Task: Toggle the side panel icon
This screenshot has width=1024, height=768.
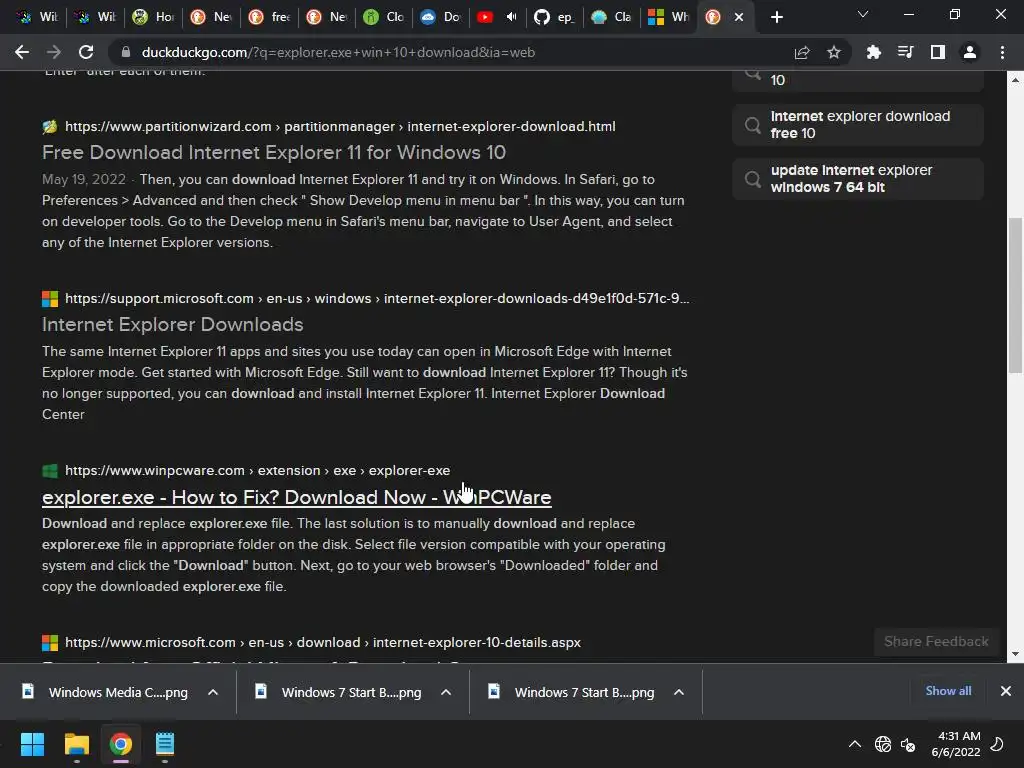Action: [x=937, y=52]
